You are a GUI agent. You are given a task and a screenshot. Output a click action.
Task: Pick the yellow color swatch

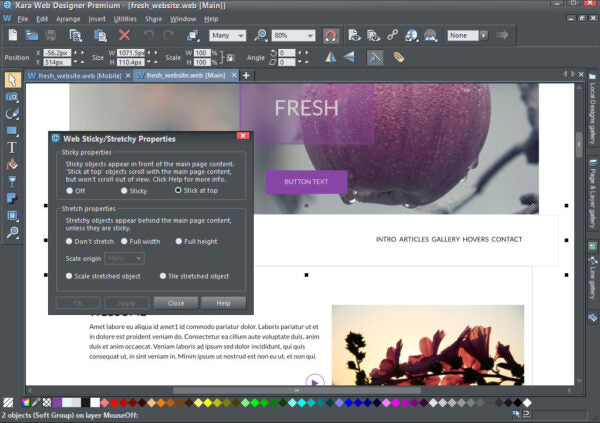[x=208, y=403]
